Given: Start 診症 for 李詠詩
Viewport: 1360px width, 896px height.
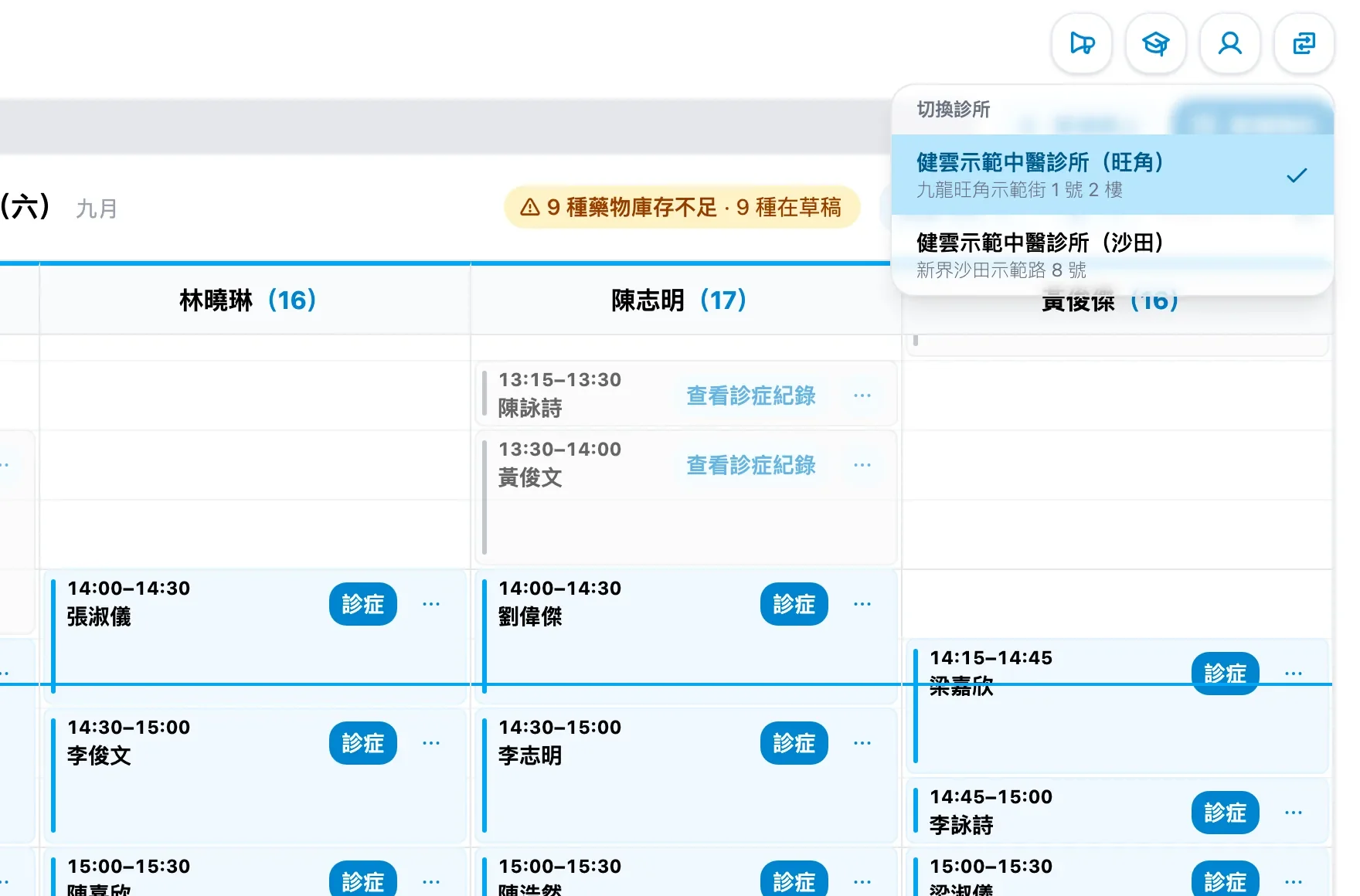Looking at the screenshot, I should coord(1226,813).
